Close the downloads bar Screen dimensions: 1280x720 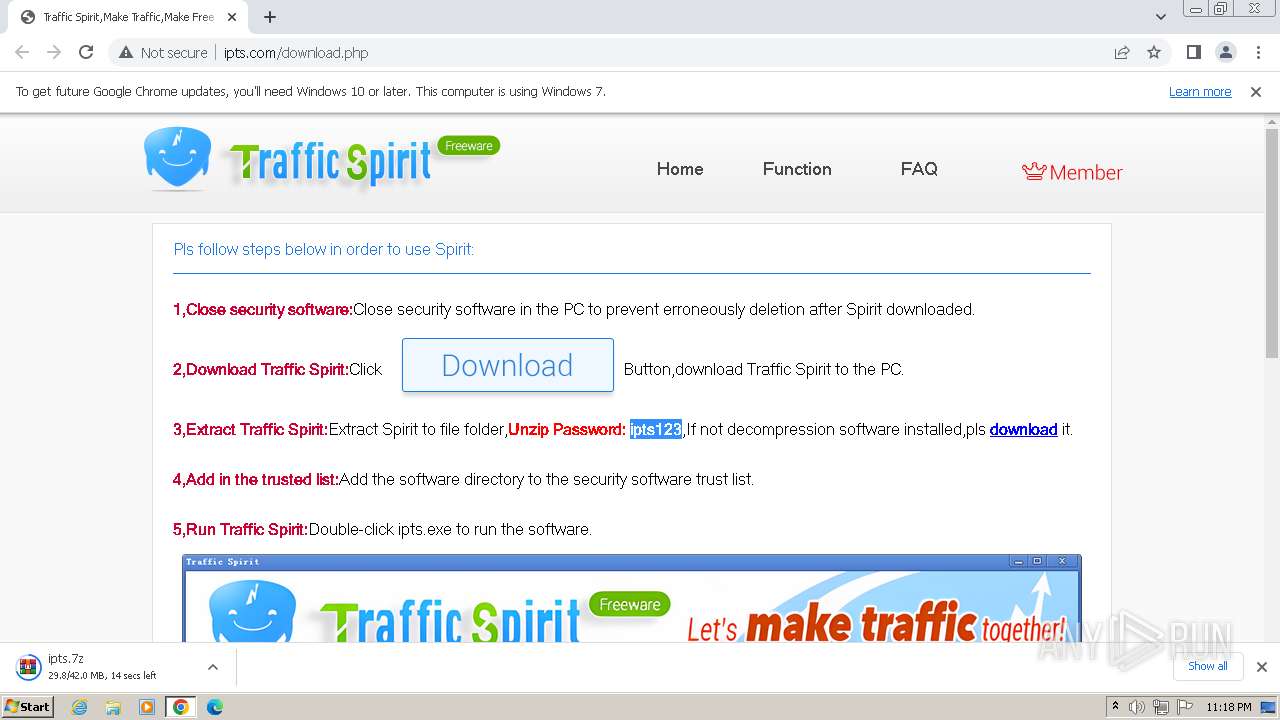1261,667
